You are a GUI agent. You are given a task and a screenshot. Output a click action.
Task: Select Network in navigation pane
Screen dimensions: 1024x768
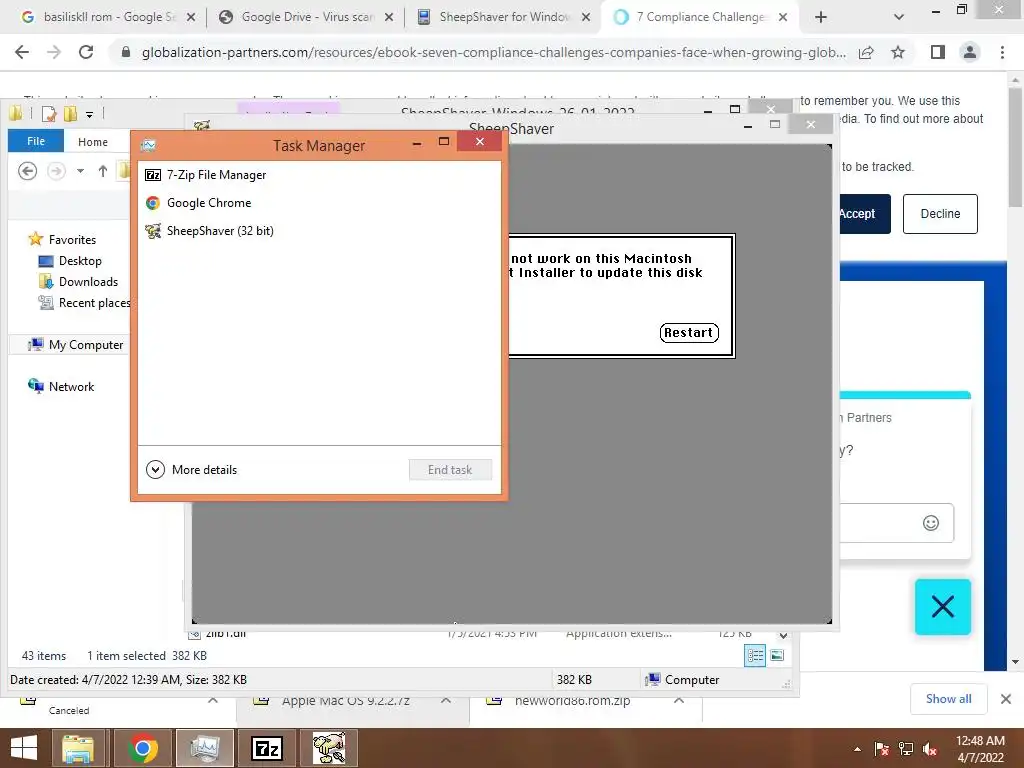point(61,386)
